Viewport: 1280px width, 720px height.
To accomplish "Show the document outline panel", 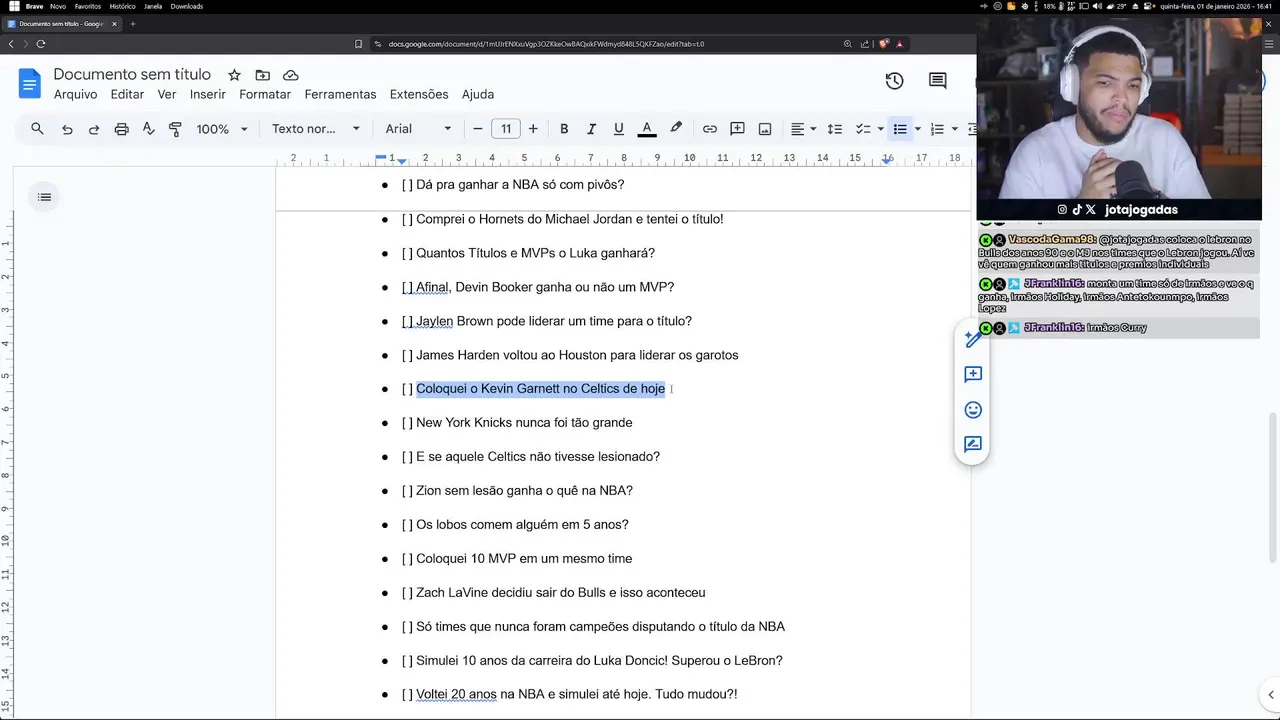I will click(x=44, y=197).
